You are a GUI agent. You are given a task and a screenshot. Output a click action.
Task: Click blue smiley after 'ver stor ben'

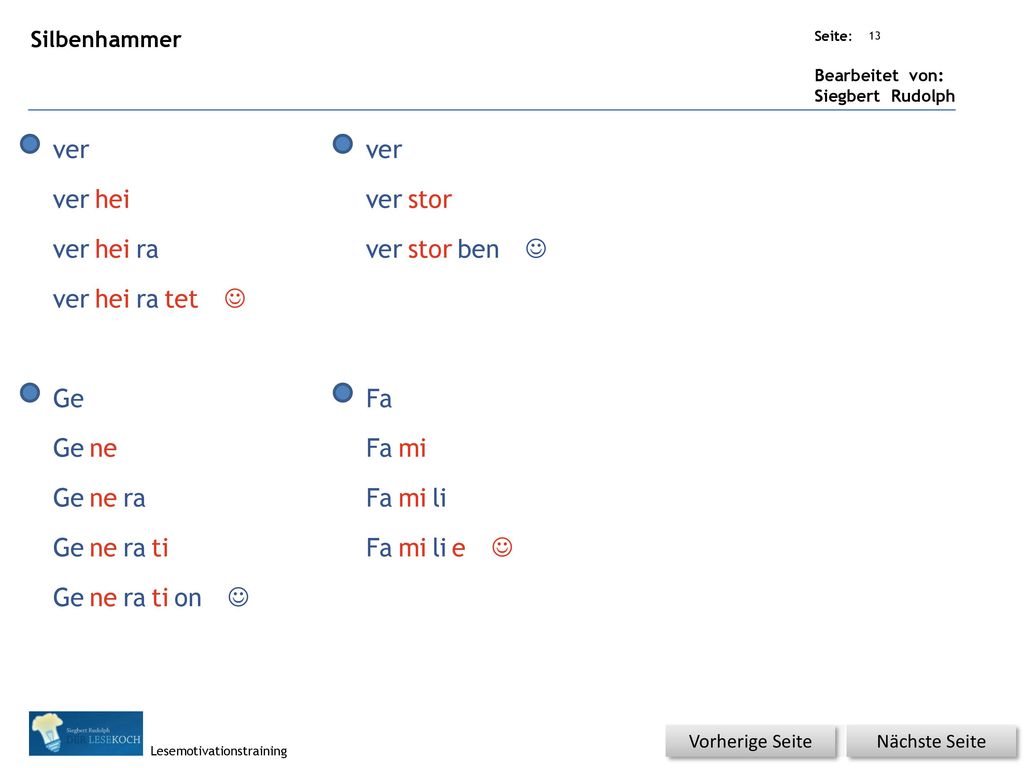coord(536,249)
